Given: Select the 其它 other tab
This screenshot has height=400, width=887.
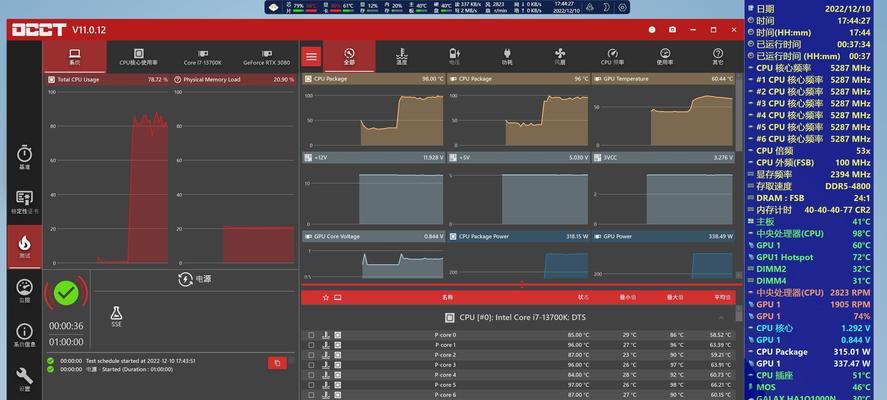Looking at the screenshot, I should pos(717,56).
